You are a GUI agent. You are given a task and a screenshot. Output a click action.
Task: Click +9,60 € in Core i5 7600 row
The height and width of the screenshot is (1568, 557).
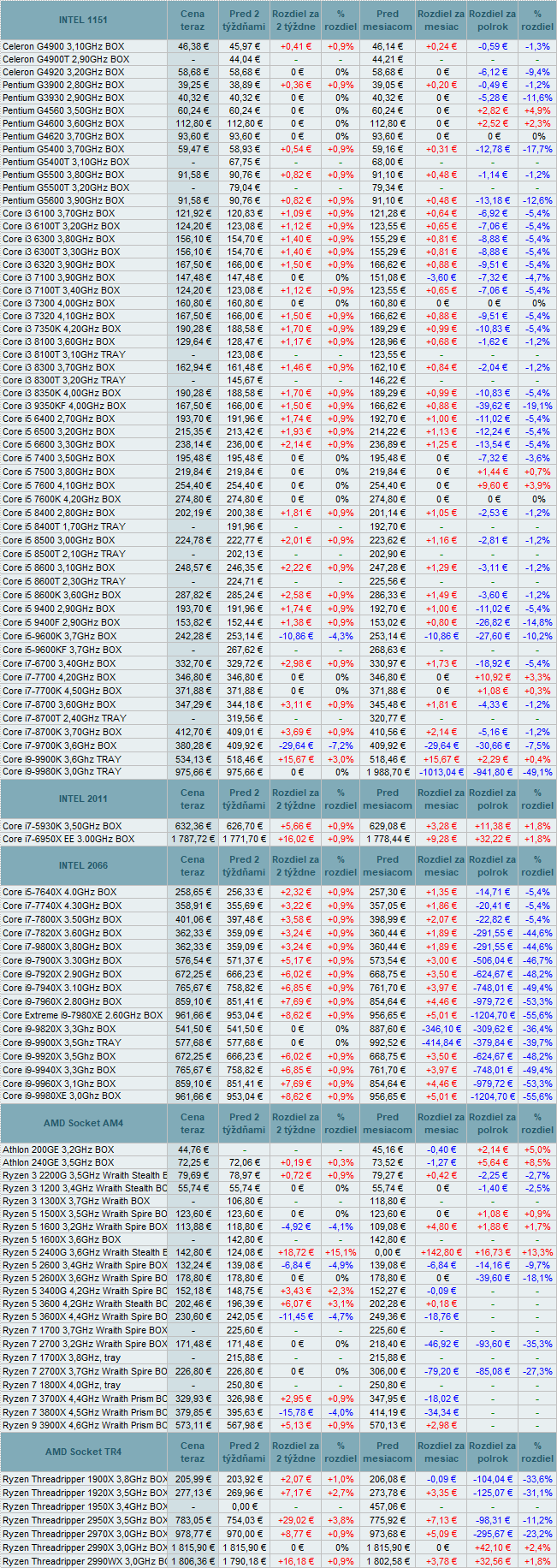tap(493, 485)
